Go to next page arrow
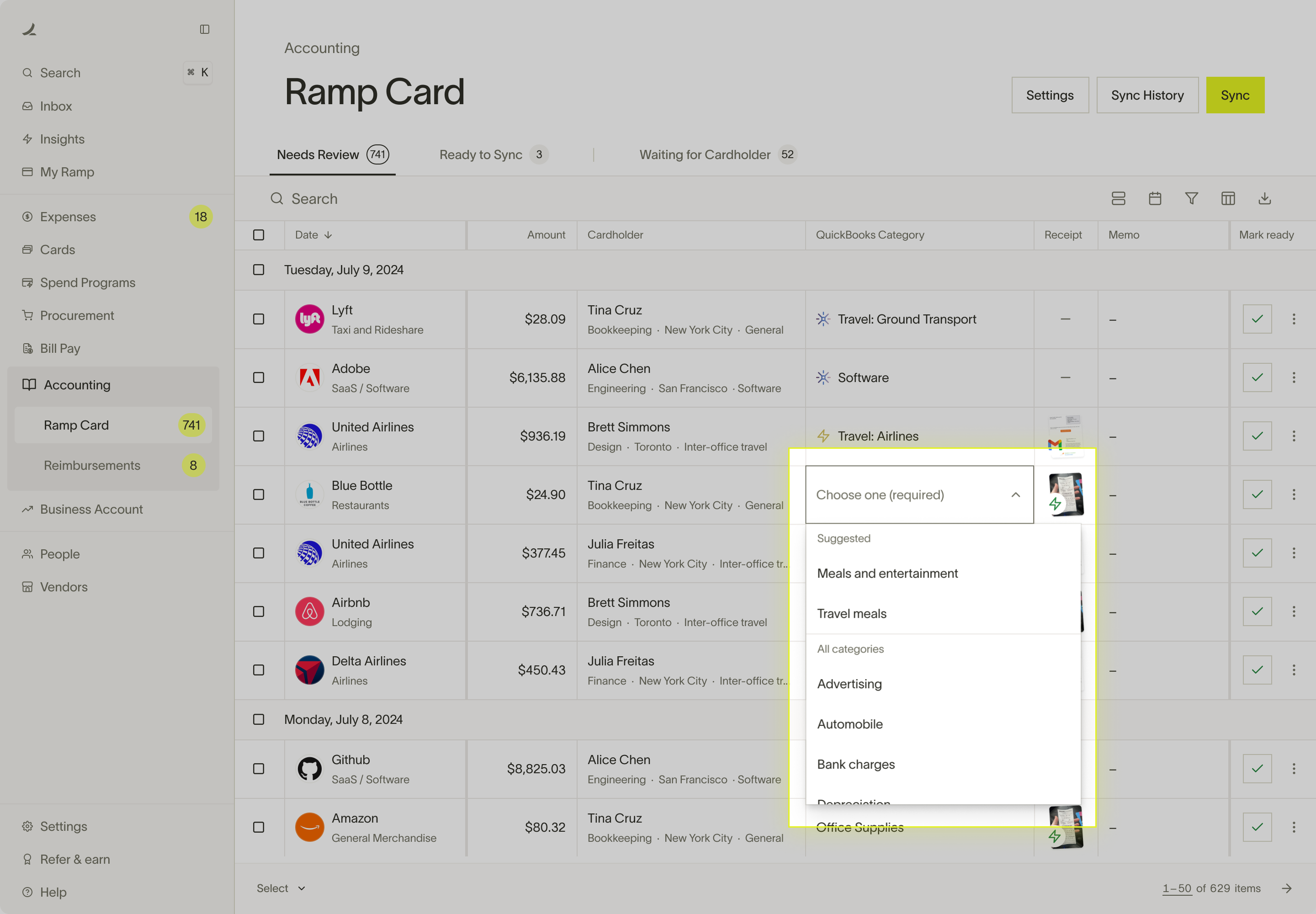Viewport: 1316px width, 914px height. 1286,888
